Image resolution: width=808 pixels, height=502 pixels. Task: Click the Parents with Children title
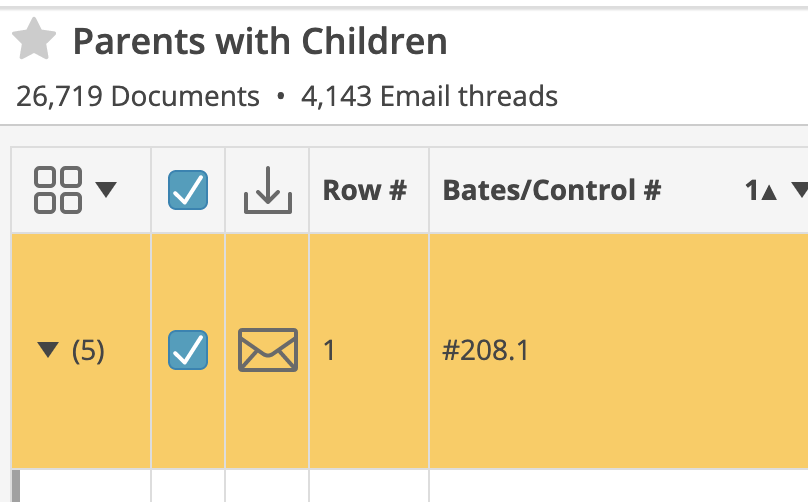tap(260, 41)
